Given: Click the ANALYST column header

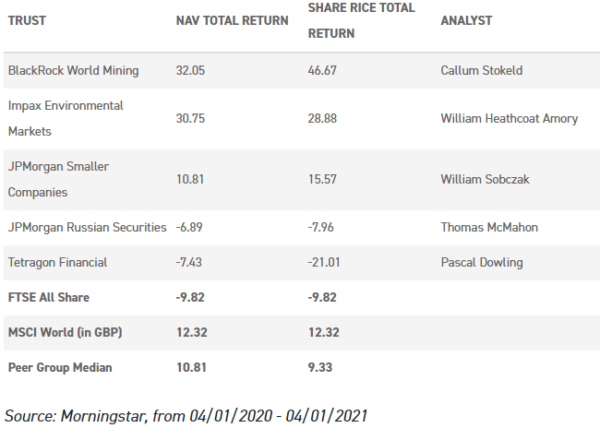Looking at the screenshot, I should click(466, 20).
